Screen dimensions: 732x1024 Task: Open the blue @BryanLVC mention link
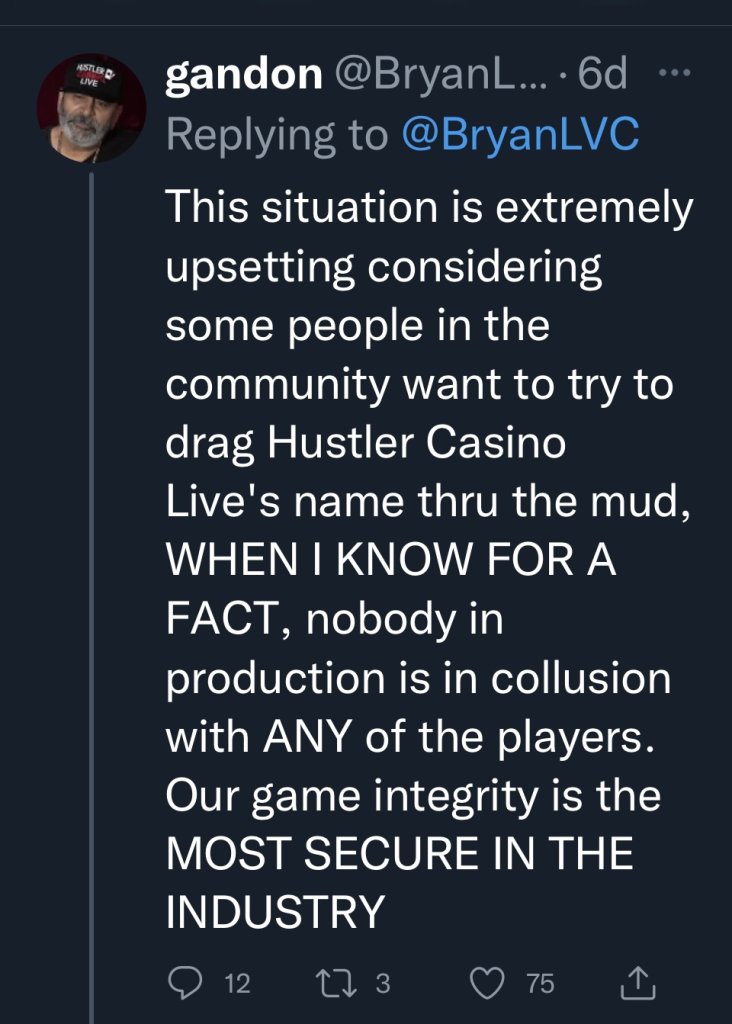coord(519,135)
